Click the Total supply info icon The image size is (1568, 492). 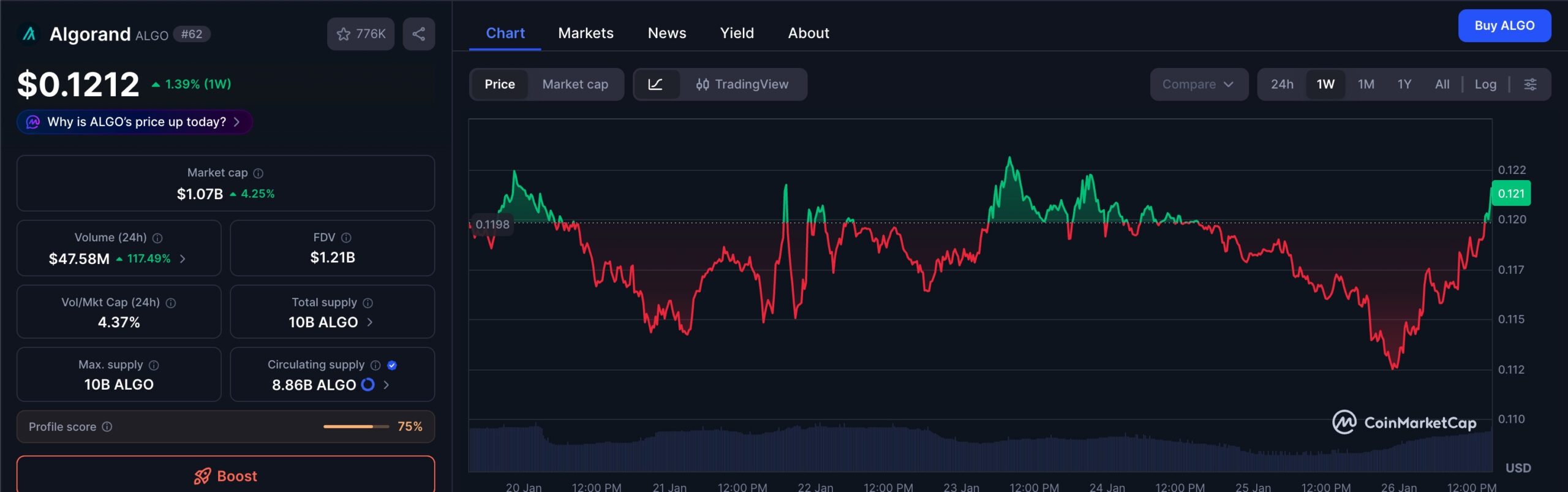click(368, 303)
